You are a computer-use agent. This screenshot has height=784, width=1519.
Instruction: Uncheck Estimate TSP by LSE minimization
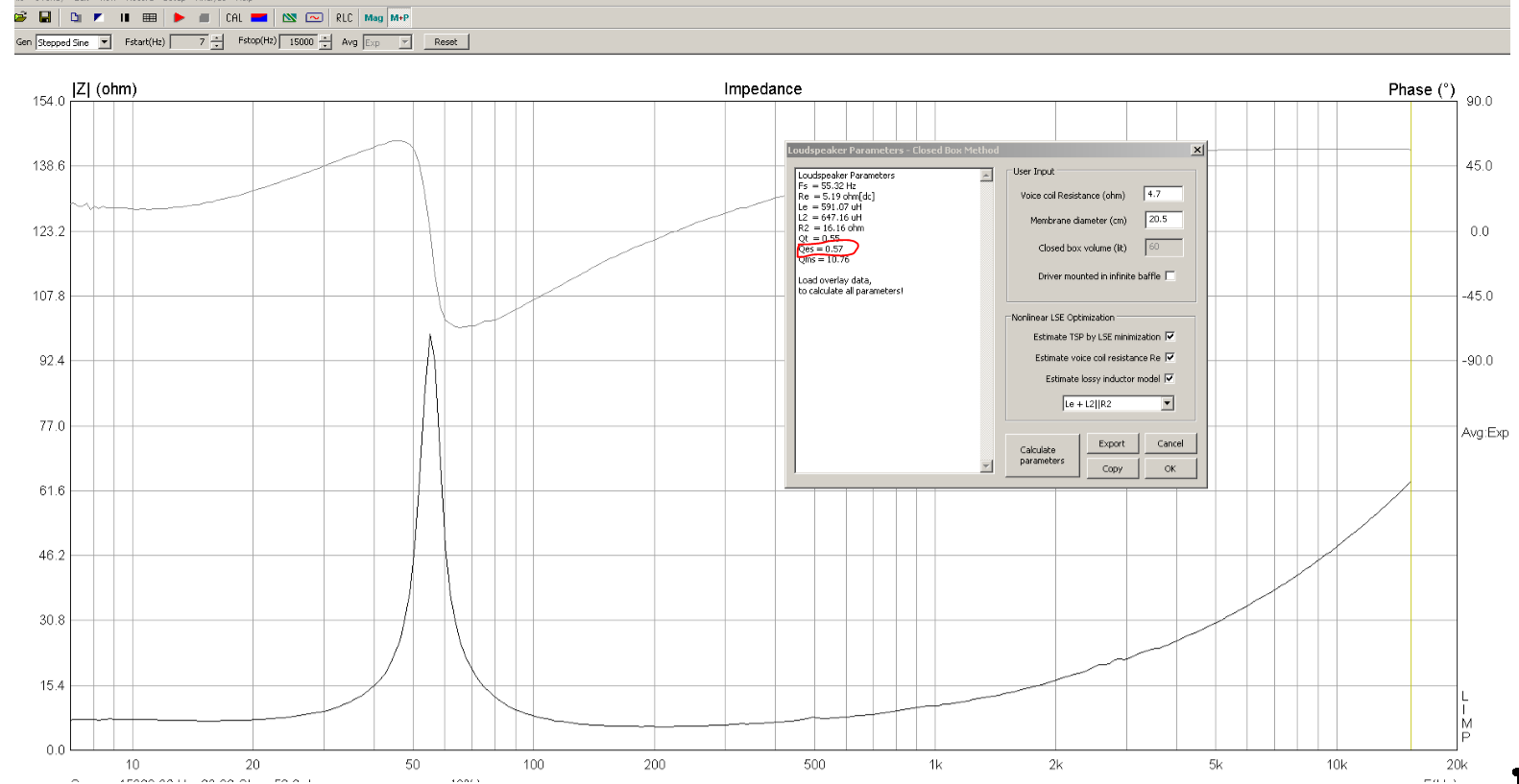point(1169,337)
